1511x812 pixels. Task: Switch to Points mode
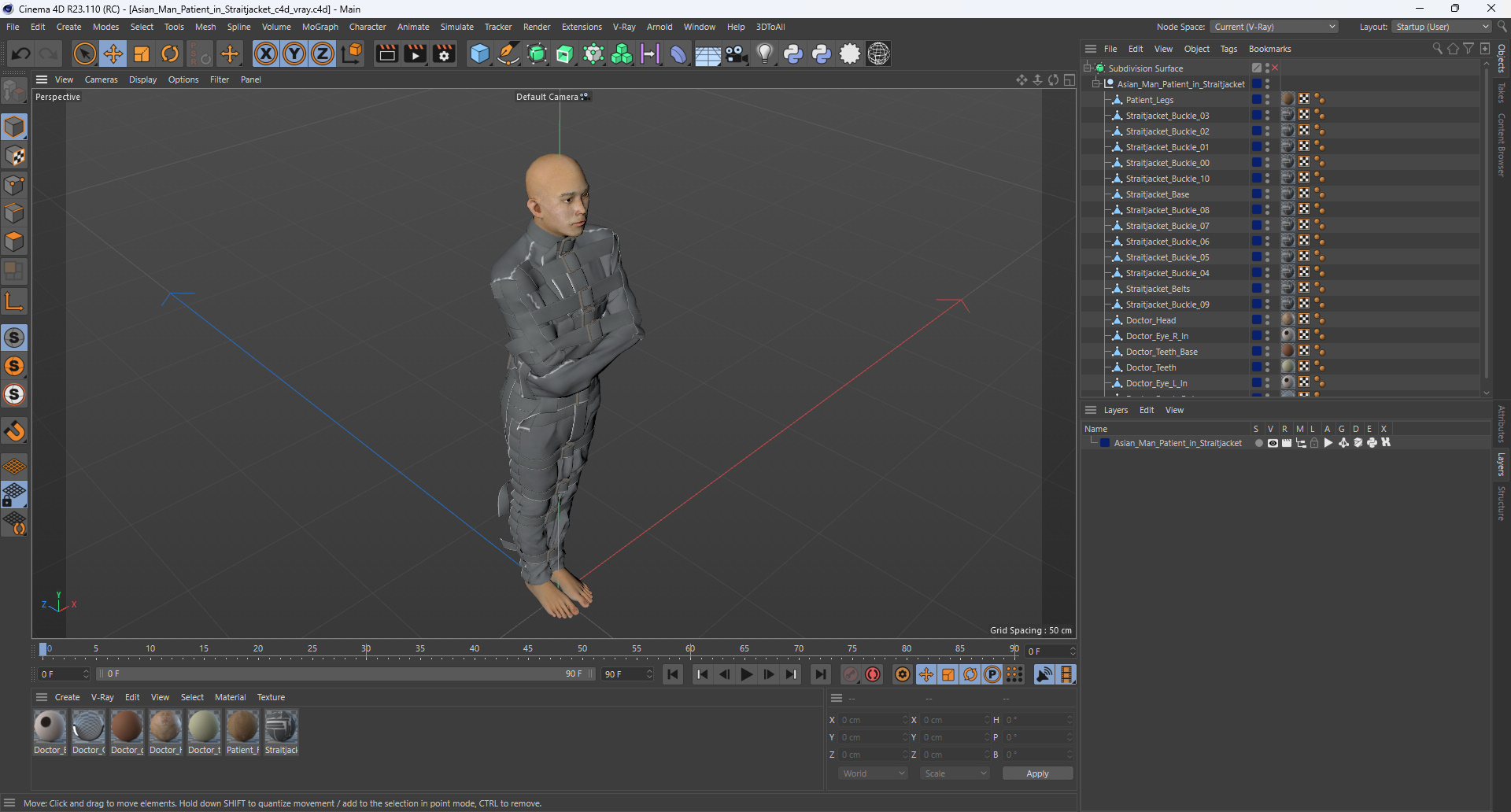click(x=14, y=185)
